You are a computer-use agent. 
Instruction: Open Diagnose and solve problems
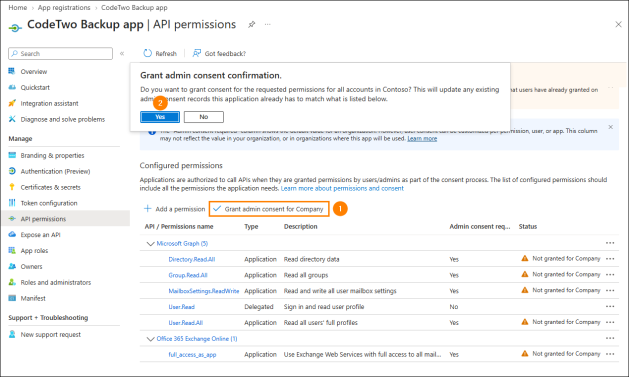click(x=63, y=119)
